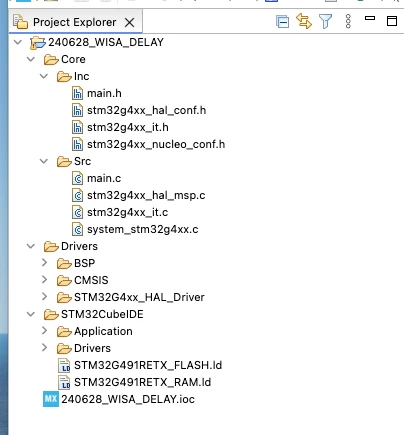Viewport: 404px width, 435px height.
Task: Toggle Link with Editor arrows icon
Action: [x=304, y=21]
